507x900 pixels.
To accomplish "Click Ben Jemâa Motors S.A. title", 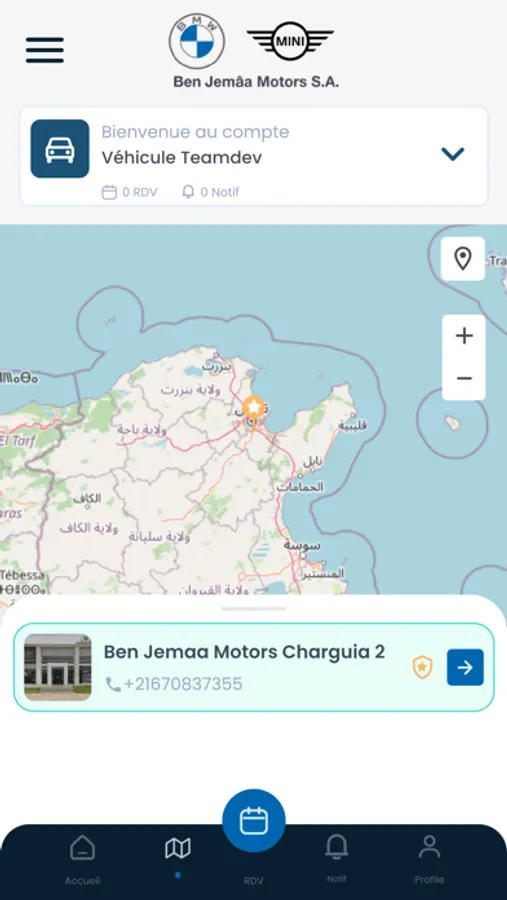I will (256, 82).
